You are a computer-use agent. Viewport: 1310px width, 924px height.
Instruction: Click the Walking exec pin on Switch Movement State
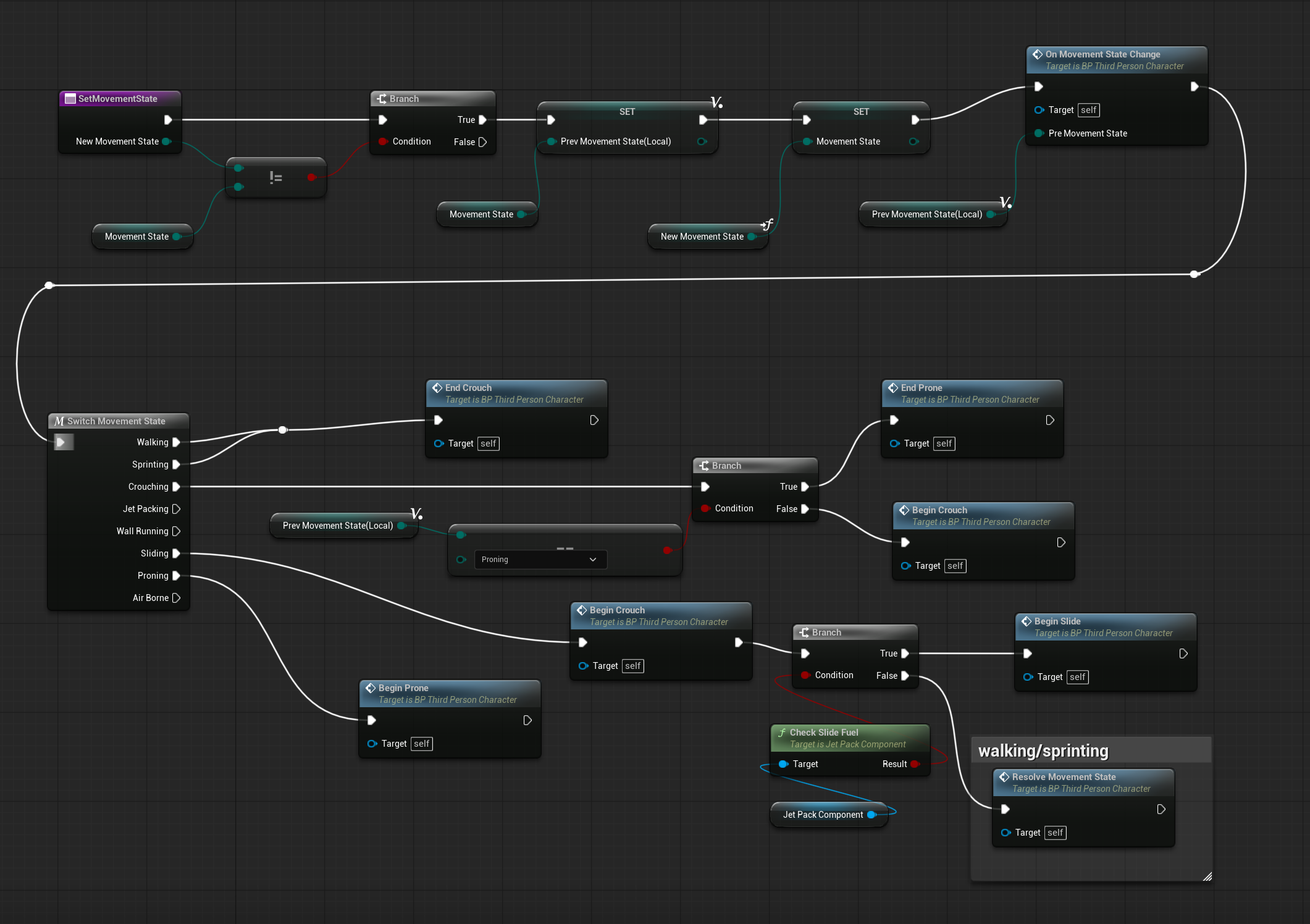176,442
